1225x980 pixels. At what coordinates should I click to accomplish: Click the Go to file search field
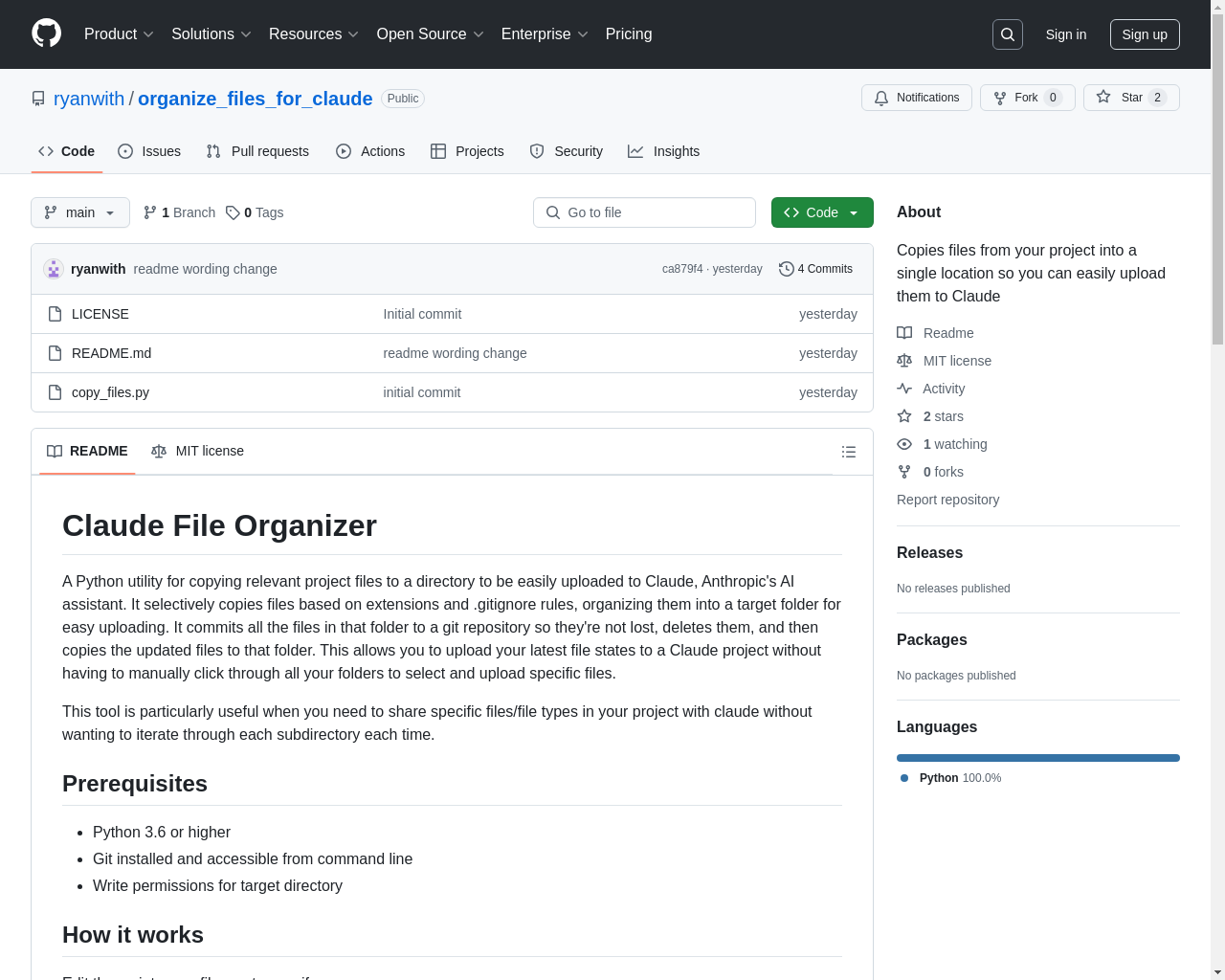644,212
